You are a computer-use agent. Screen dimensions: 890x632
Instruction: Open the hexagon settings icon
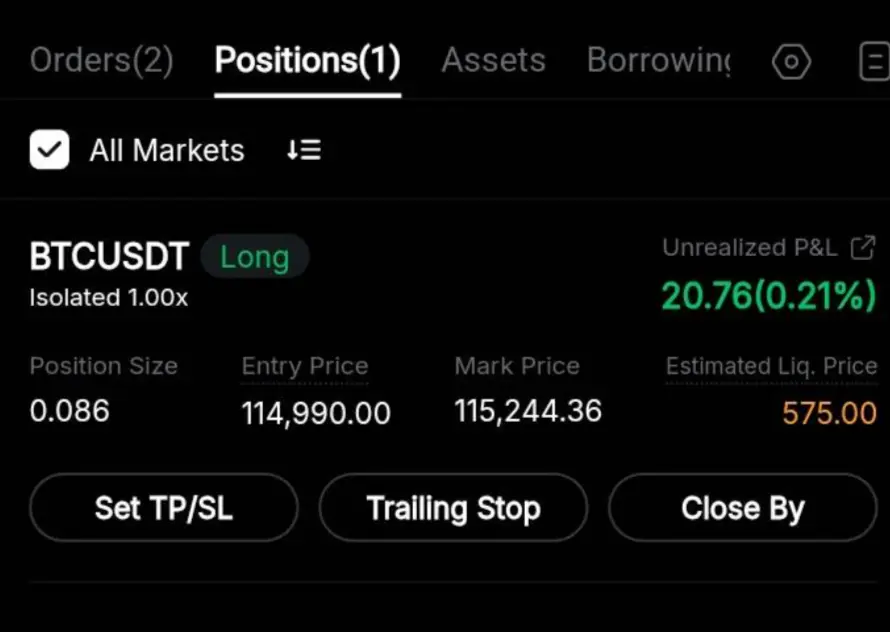(791, 61)
